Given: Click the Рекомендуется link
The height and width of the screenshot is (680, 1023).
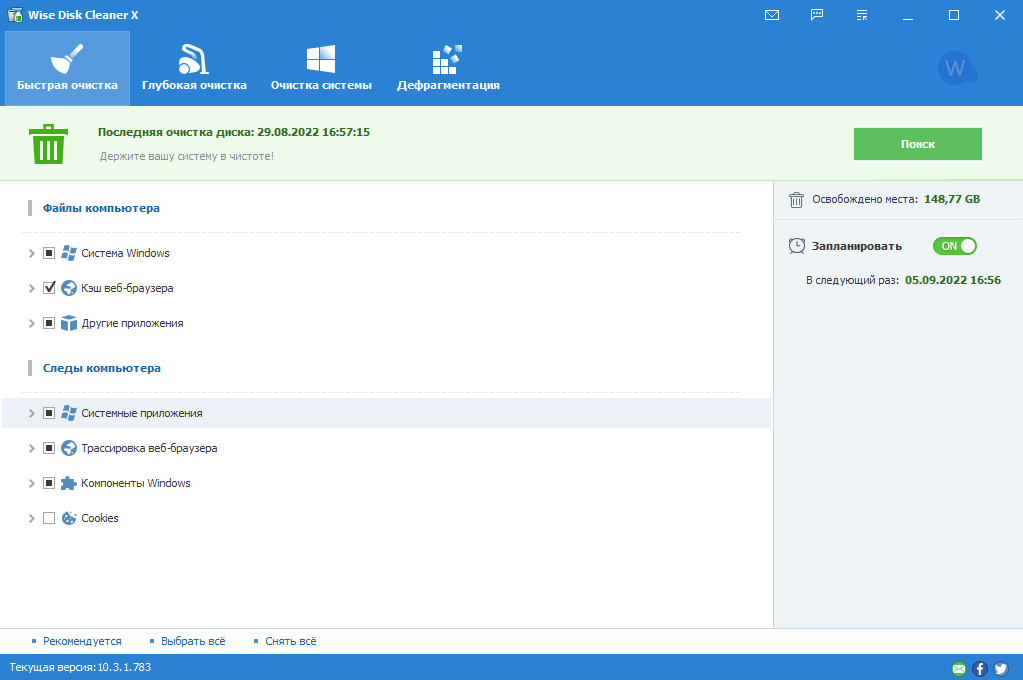Looking at the screenshot, I should click(x=82, y=641).
